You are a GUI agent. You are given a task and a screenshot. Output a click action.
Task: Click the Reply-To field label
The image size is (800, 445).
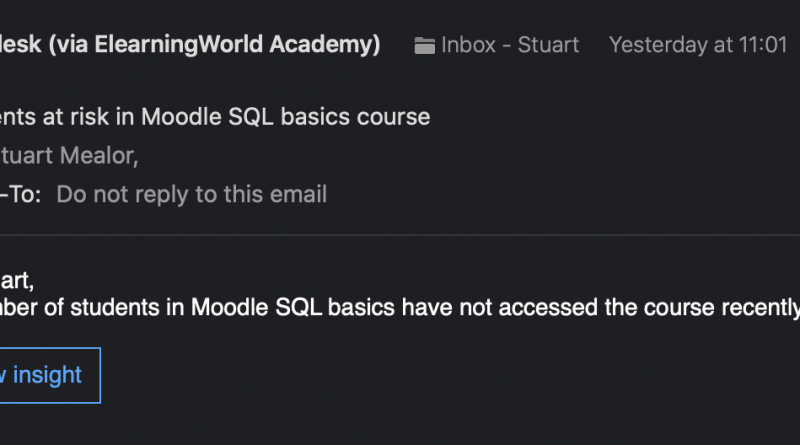click(20, 194)
